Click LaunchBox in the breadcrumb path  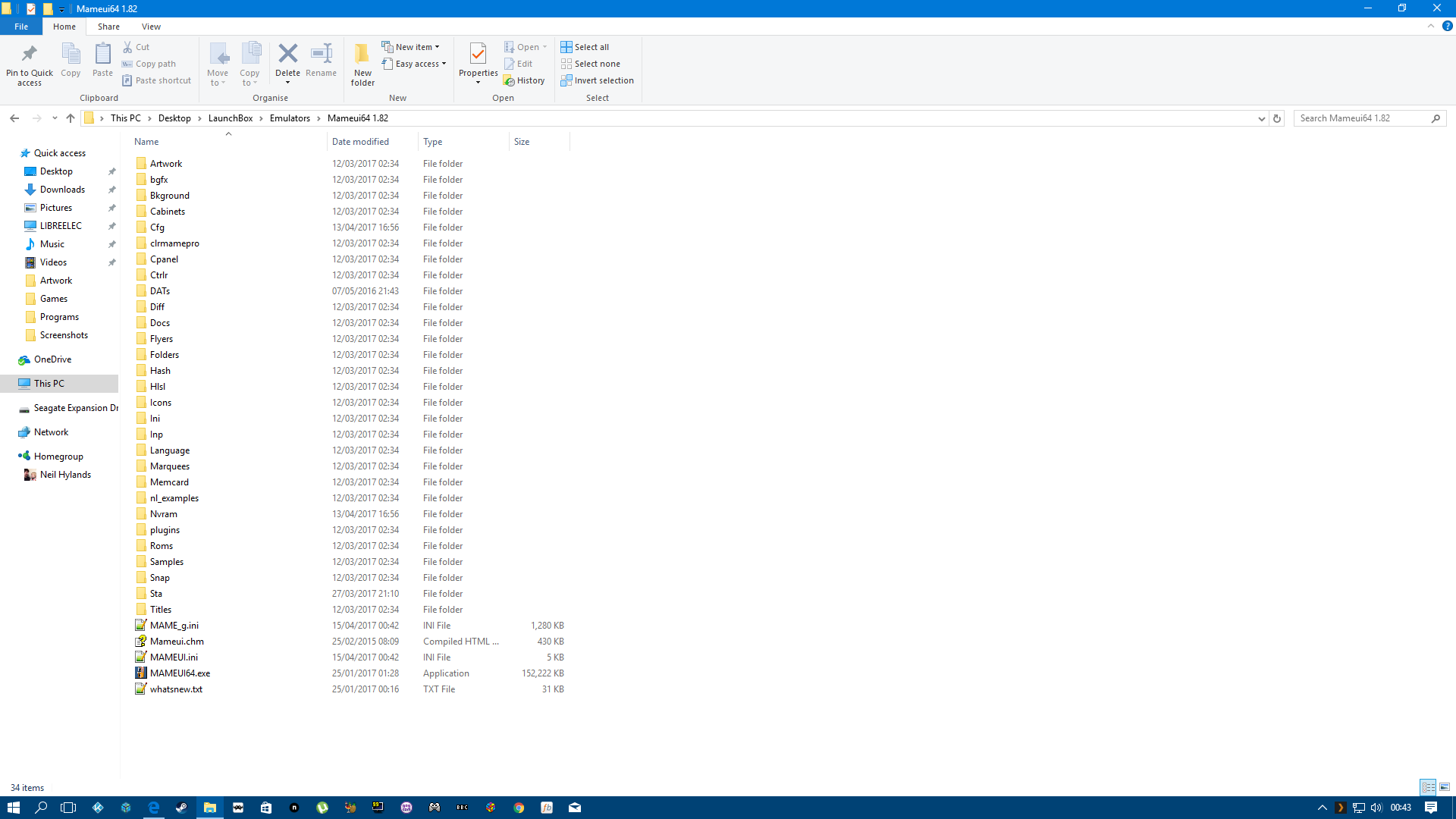(x=231, y=118)
